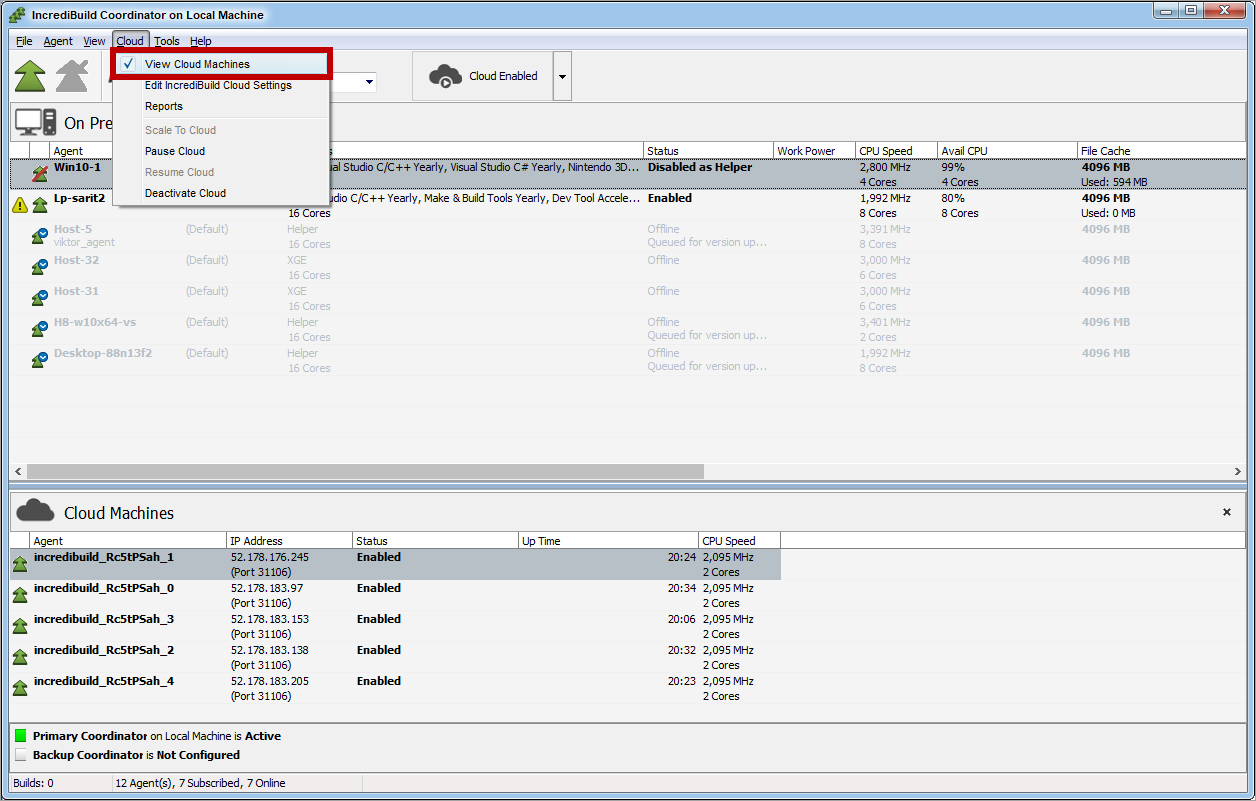The image size is (1256, 801).
Task: Click the Builds: 0 status bar entry
Action: 34,783
